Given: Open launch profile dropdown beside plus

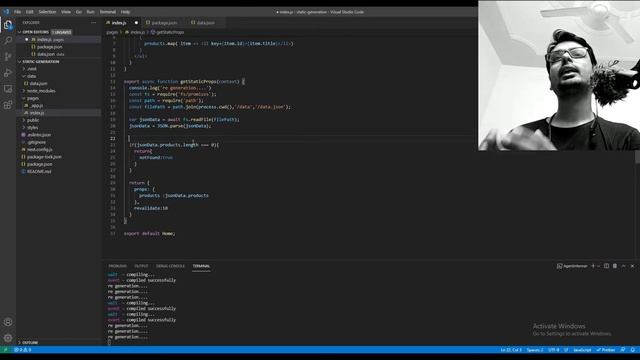Looking at the screenshot, I should pos(599,266).
